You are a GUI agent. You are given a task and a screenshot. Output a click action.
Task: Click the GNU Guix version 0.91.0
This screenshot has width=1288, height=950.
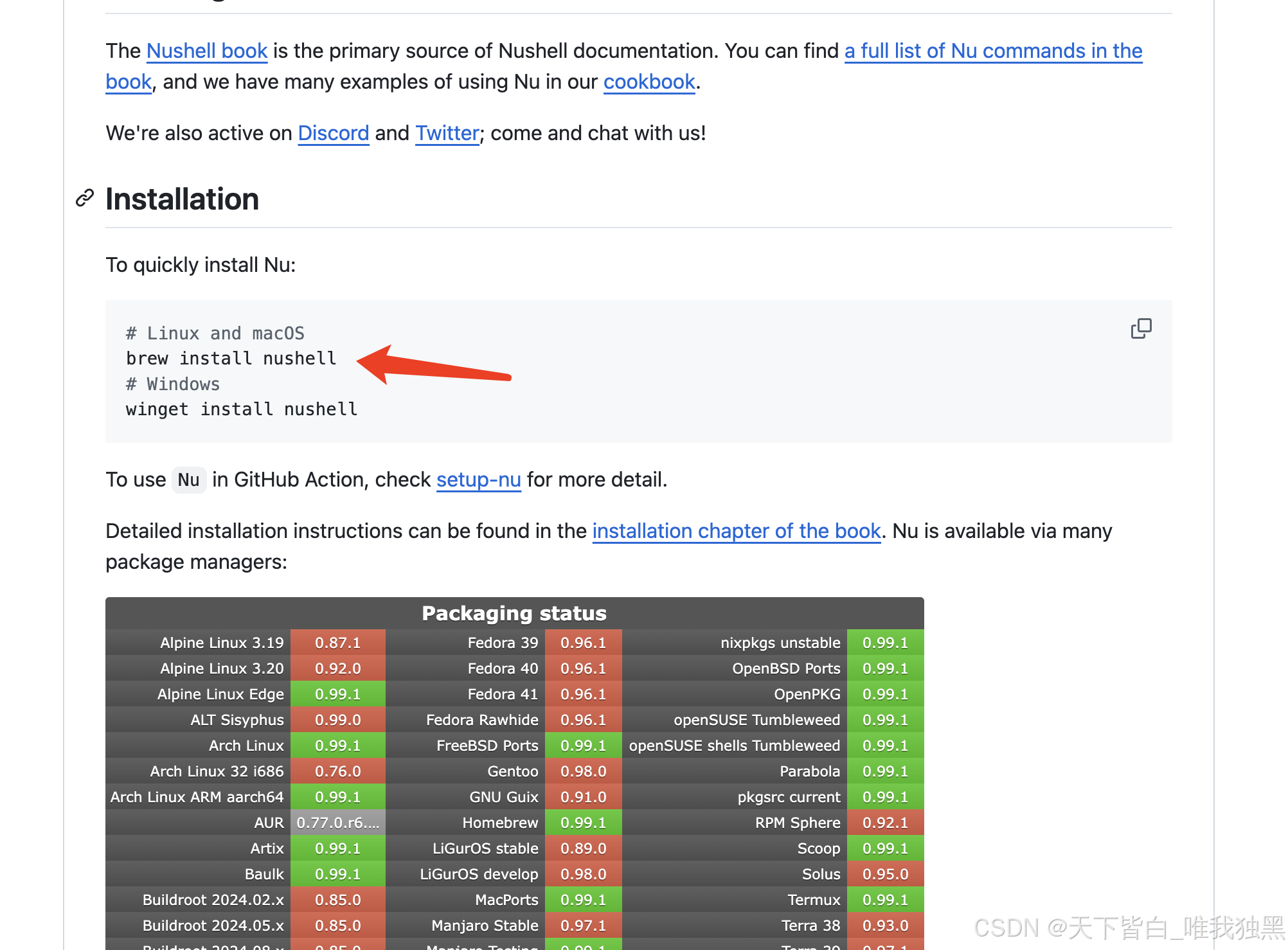tap(584, 797)
